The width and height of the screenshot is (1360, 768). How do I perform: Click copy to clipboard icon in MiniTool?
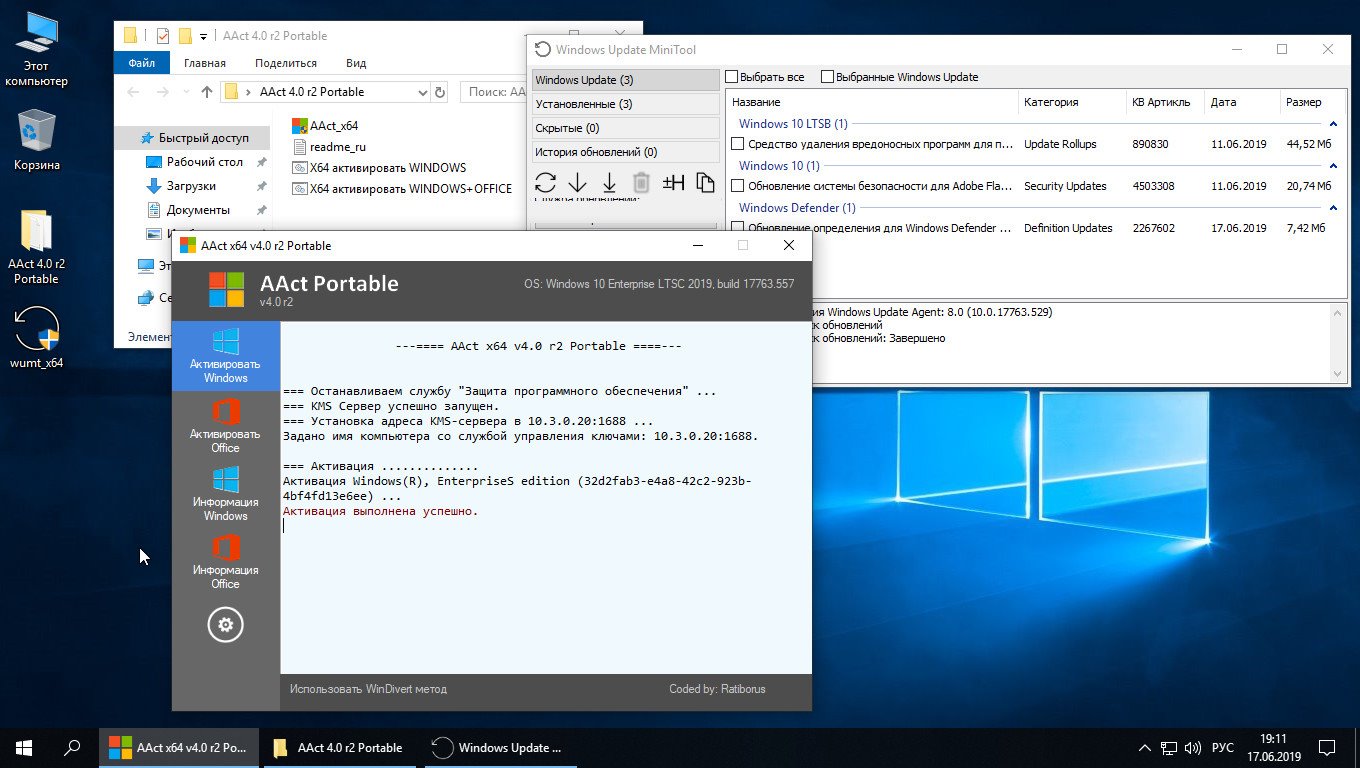(705, 182)
